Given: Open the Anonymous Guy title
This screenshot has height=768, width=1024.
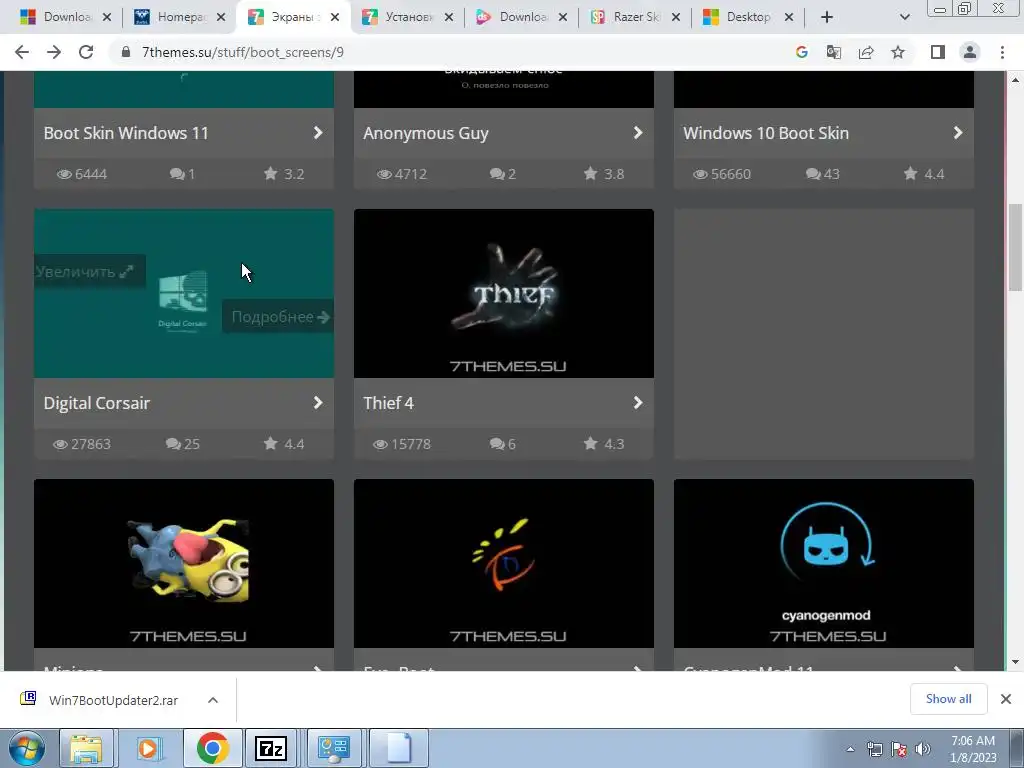Looking at the screenshot, I should coord(426,133).
